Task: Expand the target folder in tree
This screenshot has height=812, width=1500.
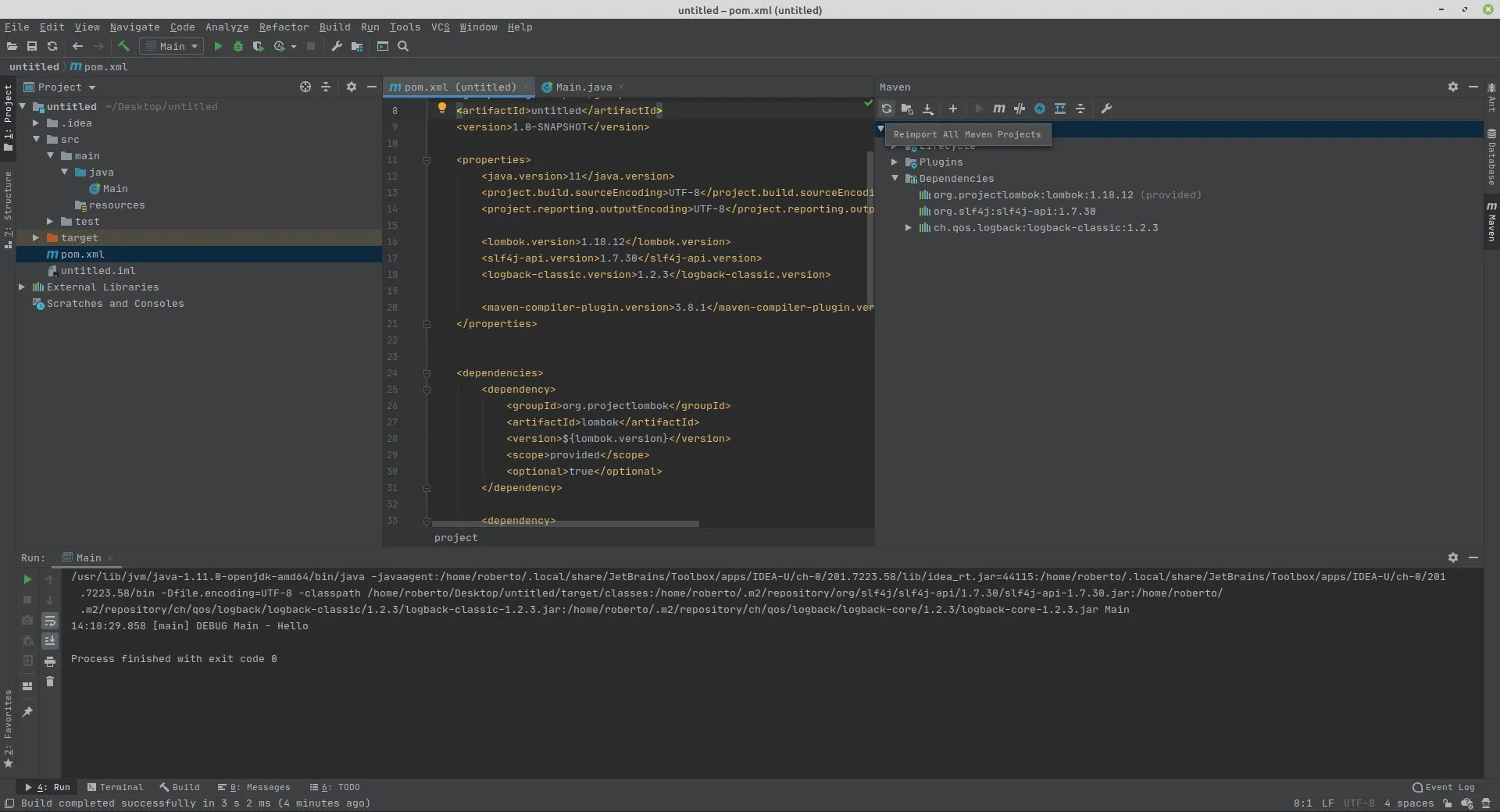Action: 36,238
